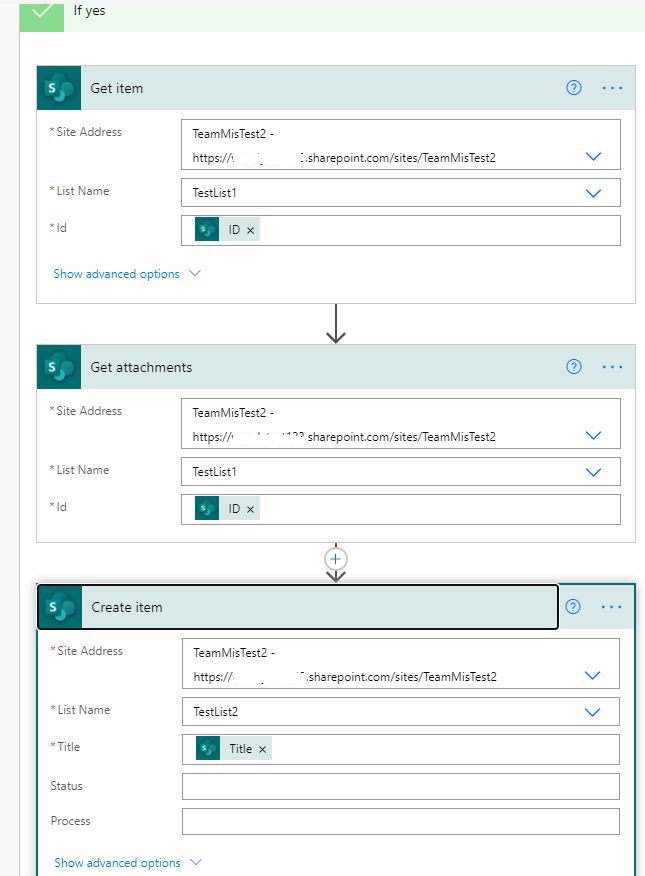Expand Site Address dropdown in Get item

(593, 156)
